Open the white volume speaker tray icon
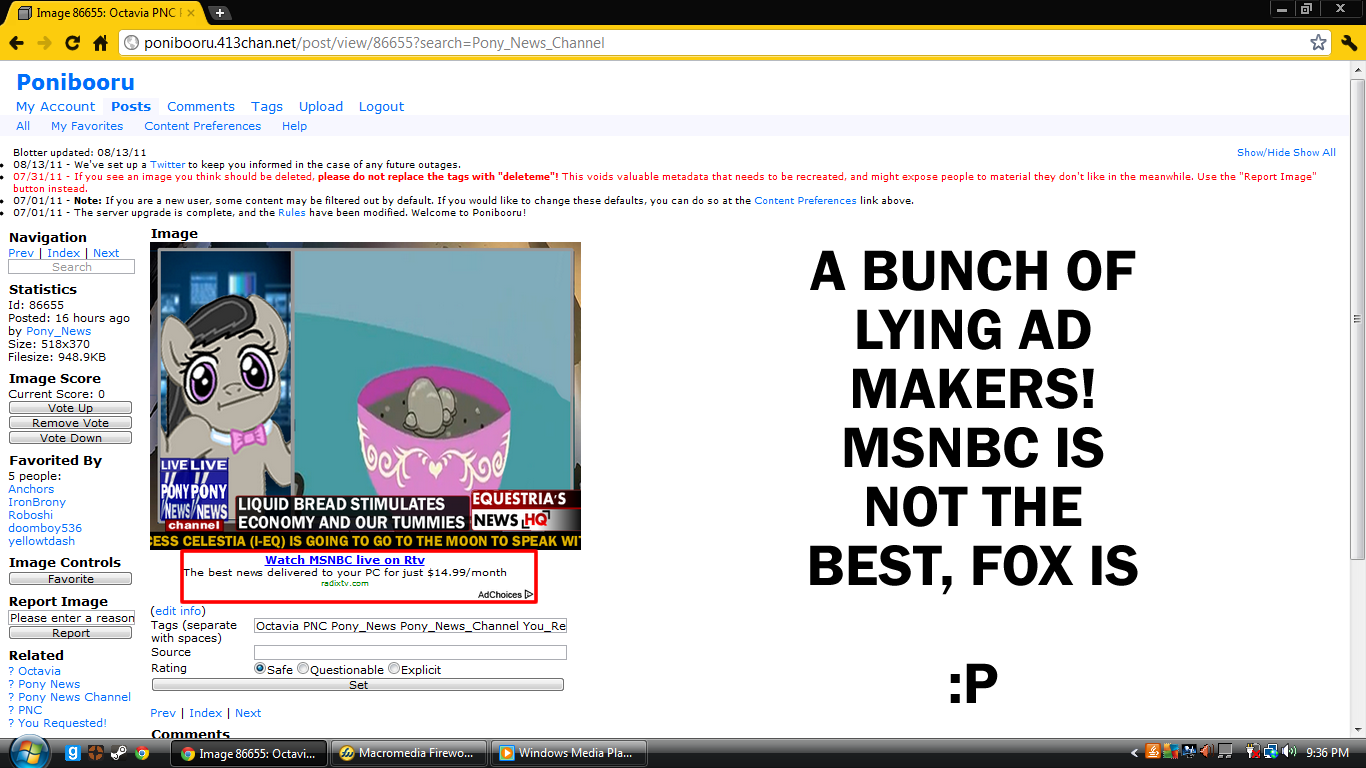 pyautogui.click(x=1289, y=752)
